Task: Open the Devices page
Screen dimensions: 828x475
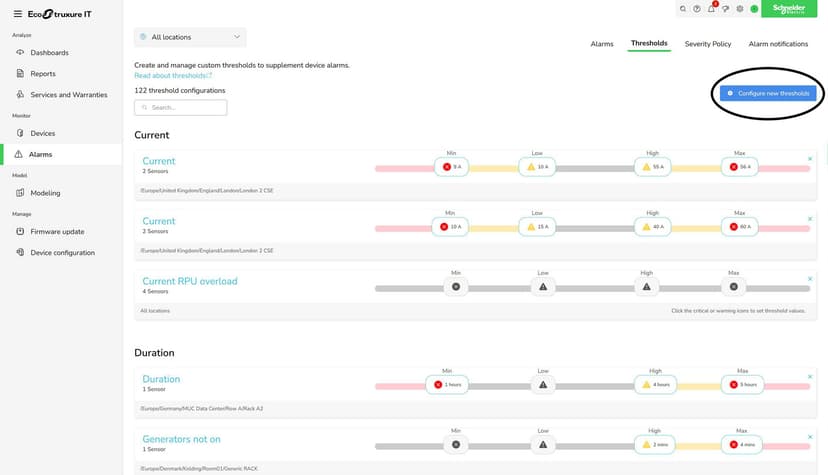Action: pos(43,133)
